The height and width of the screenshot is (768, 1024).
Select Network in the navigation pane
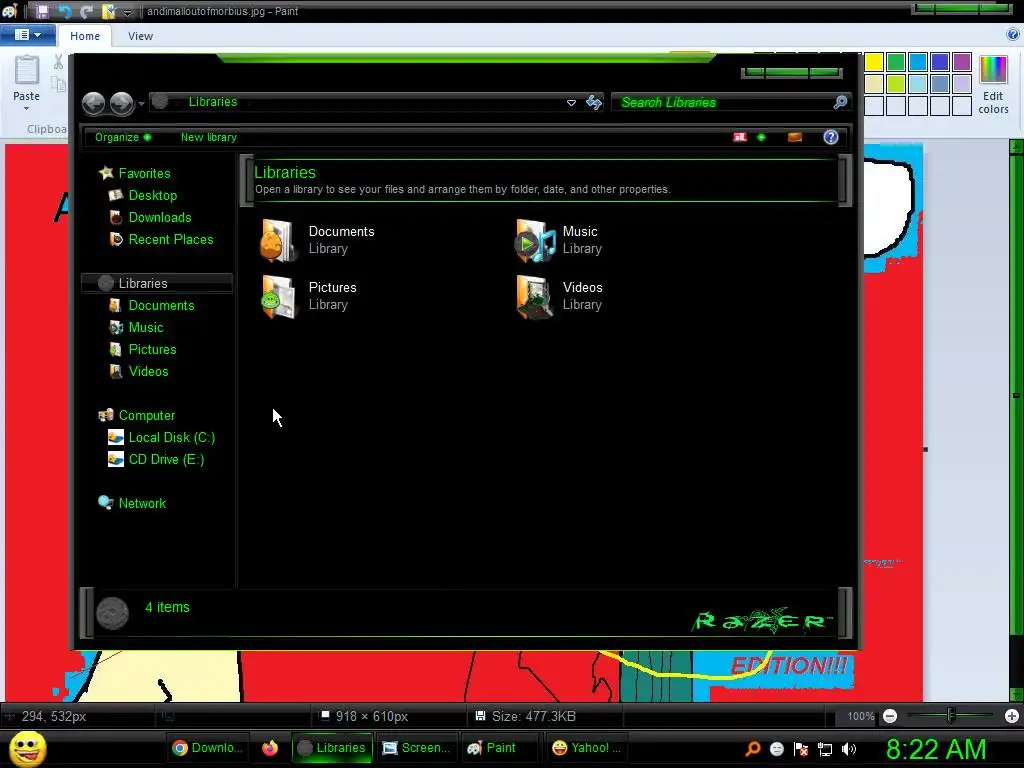tap(142, 504)
